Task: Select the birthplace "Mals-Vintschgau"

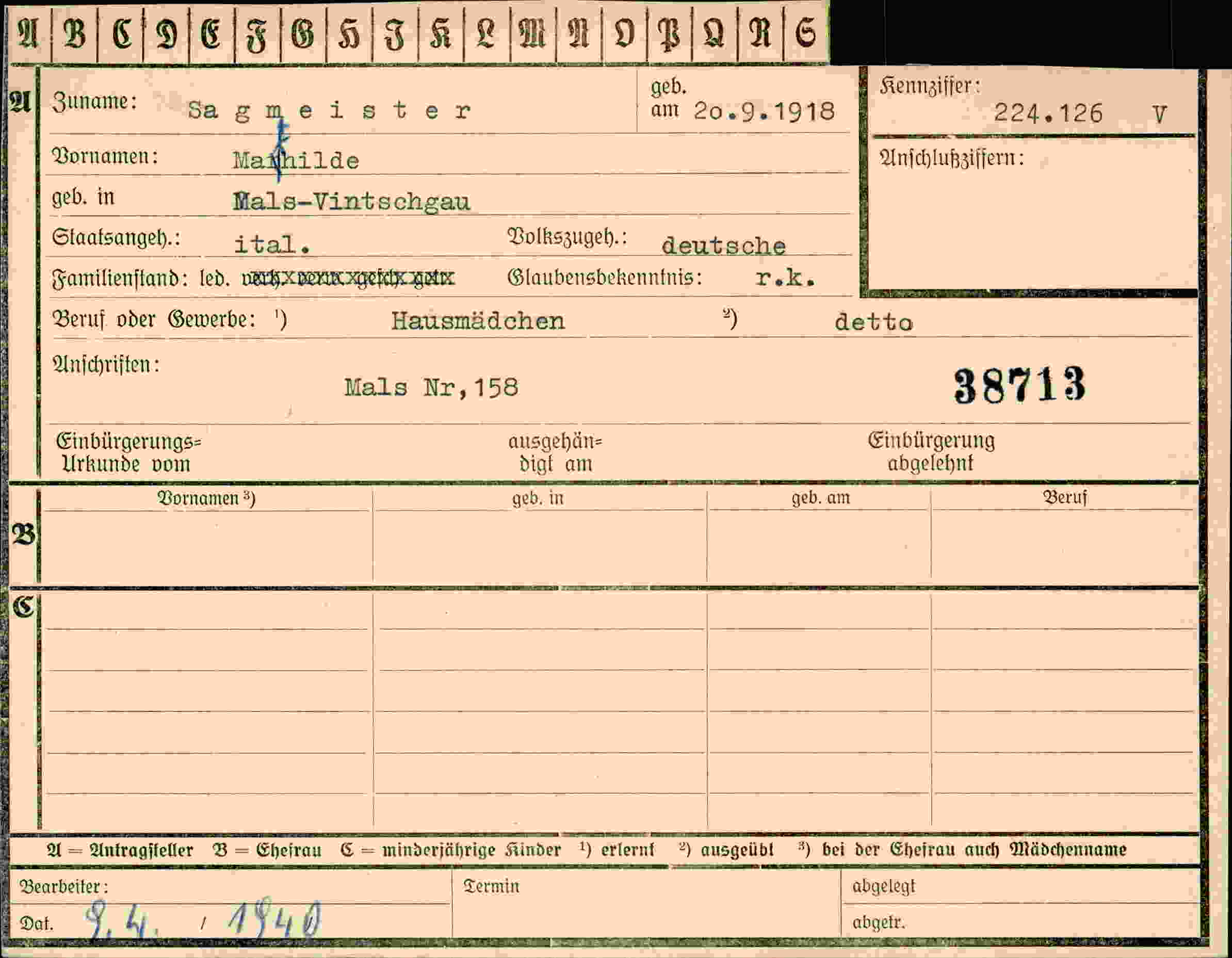Action: click(351, 201)
